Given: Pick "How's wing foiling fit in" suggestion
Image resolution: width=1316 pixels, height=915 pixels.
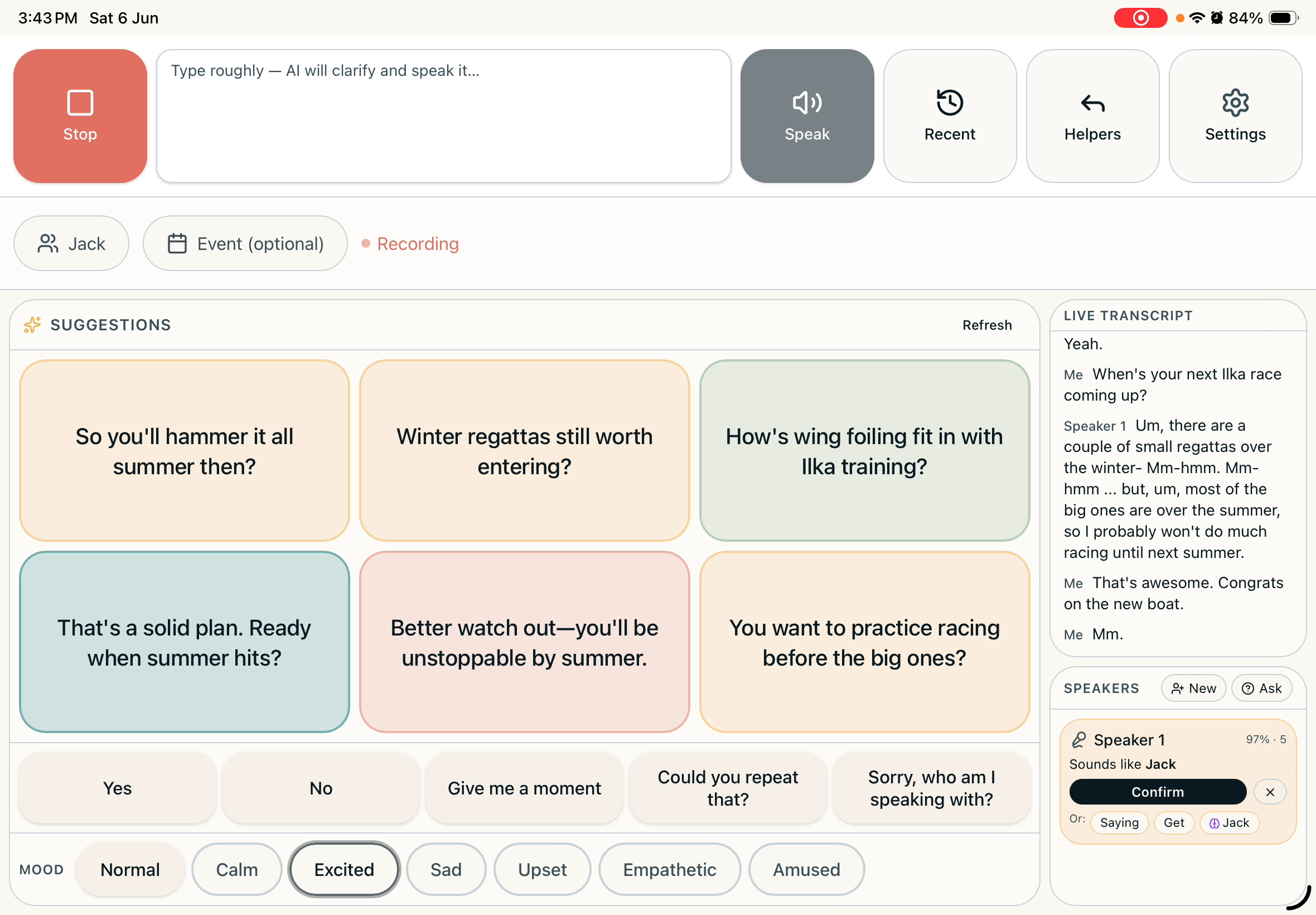Looking at the screenshot, I should click(x=864, y=451).
